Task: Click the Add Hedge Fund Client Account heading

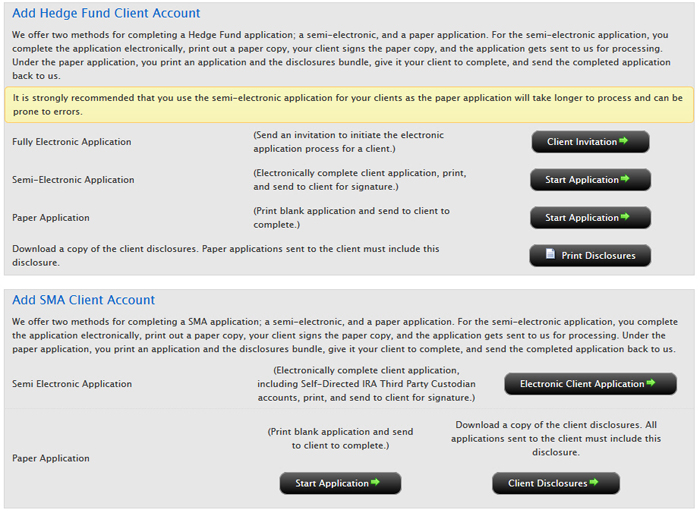Action: pyautogui.click(x=106, y=13)
